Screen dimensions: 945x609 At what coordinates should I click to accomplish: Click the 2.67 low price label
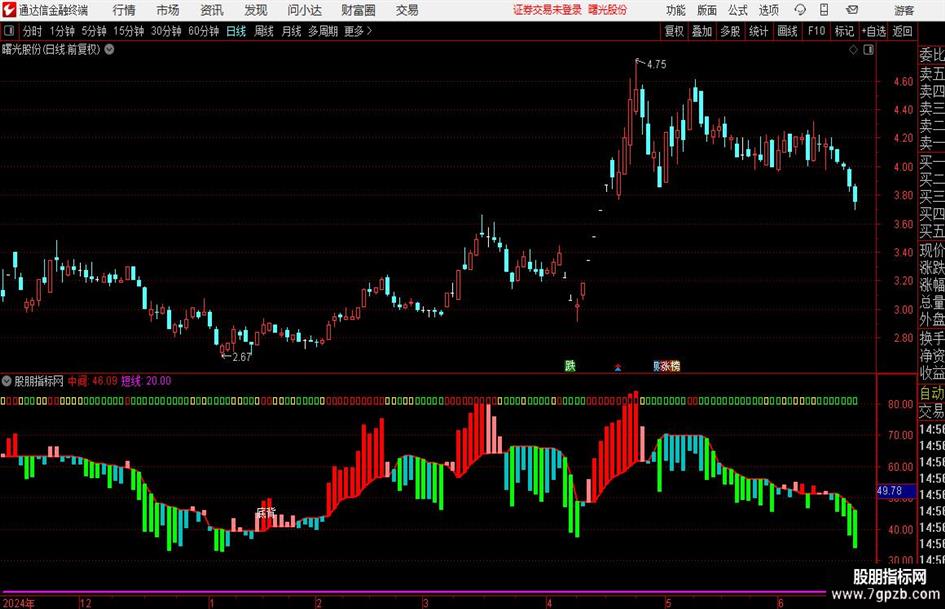click(x=241, y=357)
